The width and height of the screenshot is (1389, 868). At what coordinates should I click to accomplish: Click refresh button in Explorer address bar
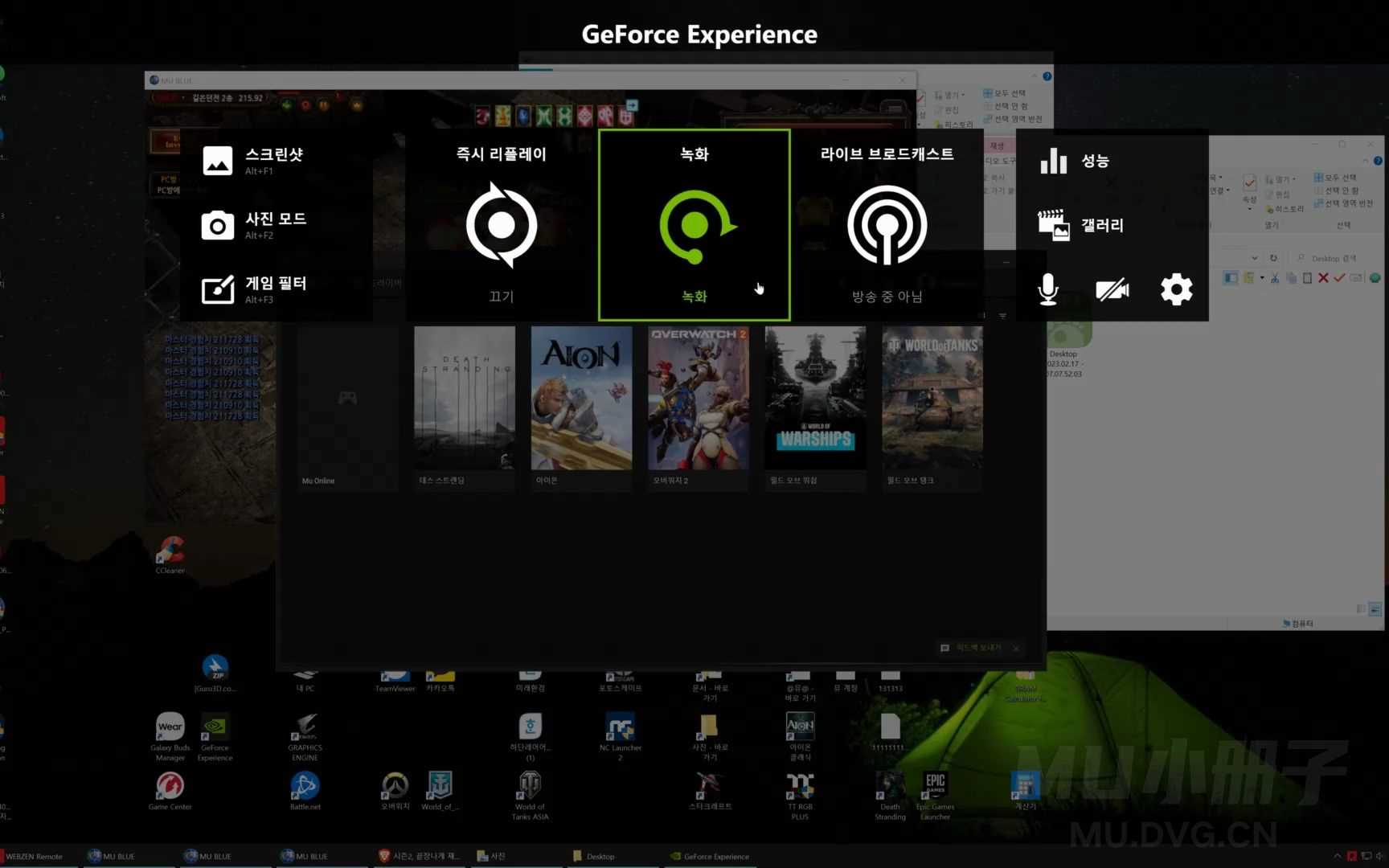[x=1273, y=258]
